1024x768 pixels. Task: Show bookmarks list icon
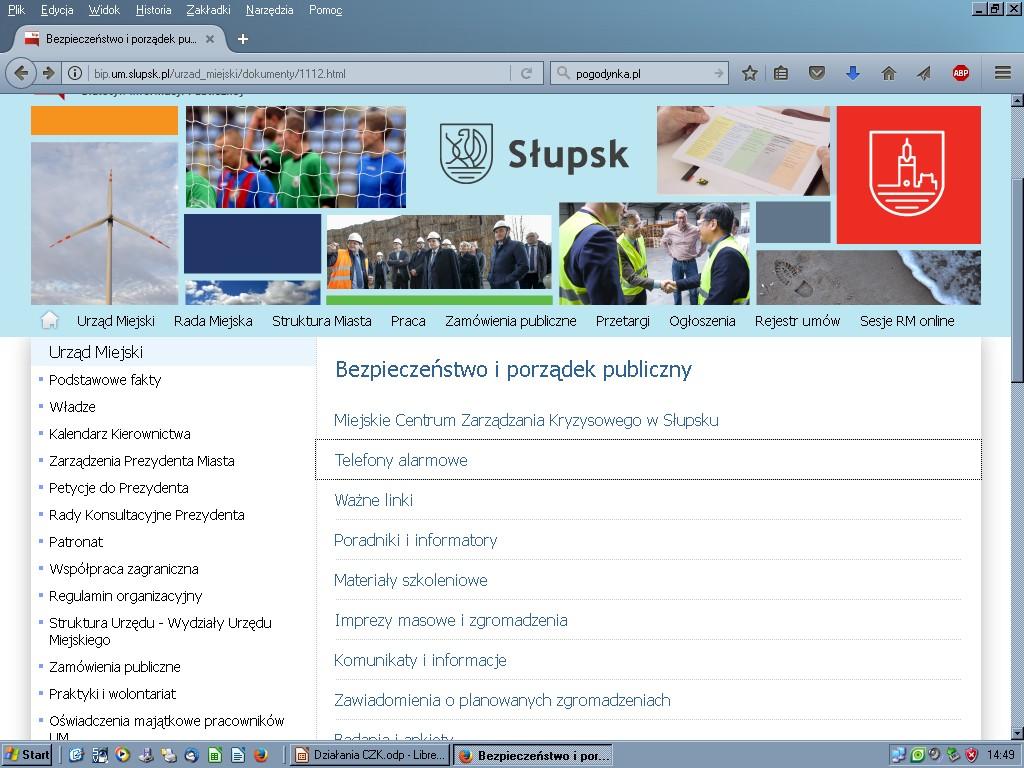point(781,73)
